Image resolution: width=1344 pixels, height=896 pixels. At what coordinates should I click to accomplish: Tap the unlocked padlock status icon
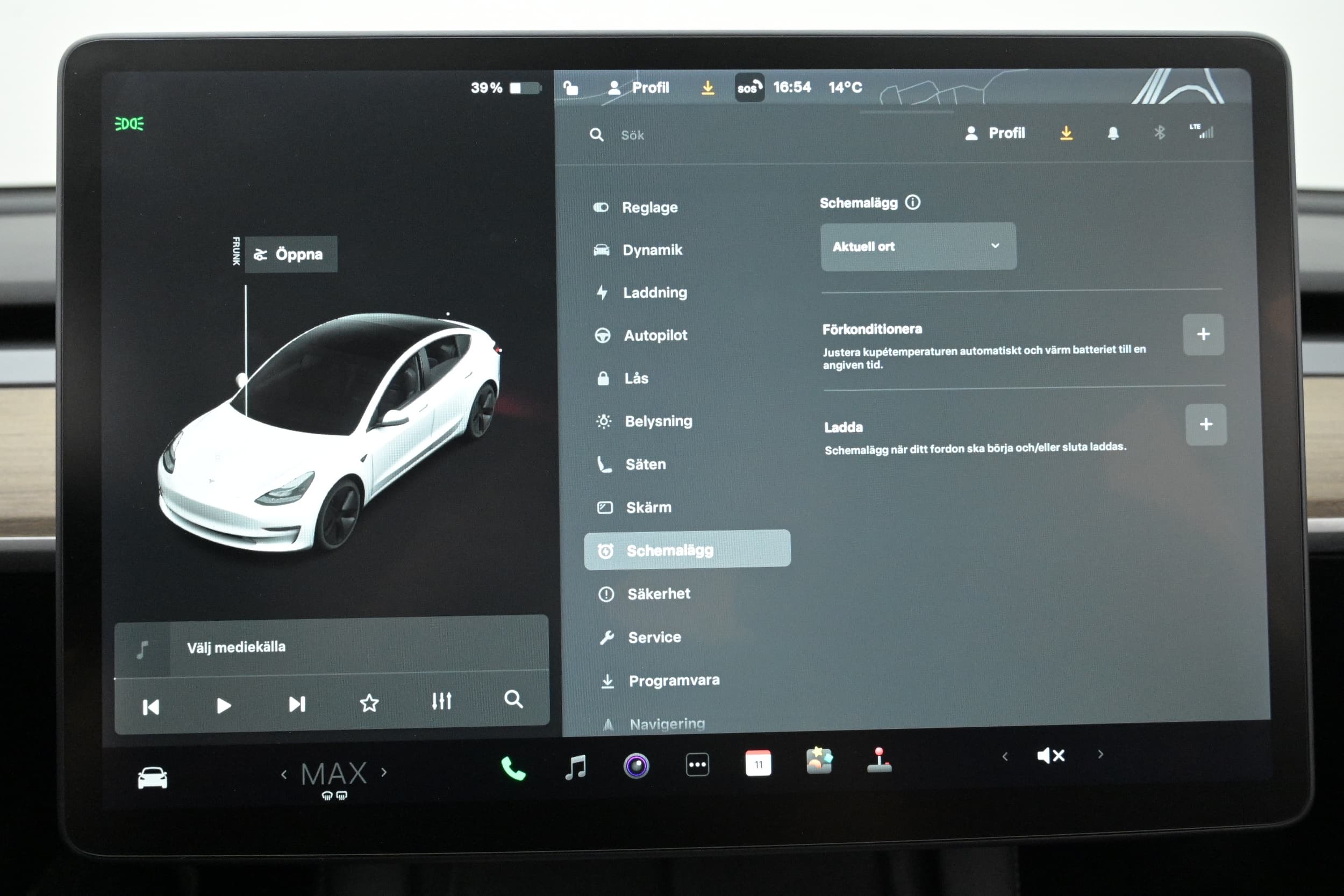click(x=570, y=88)
